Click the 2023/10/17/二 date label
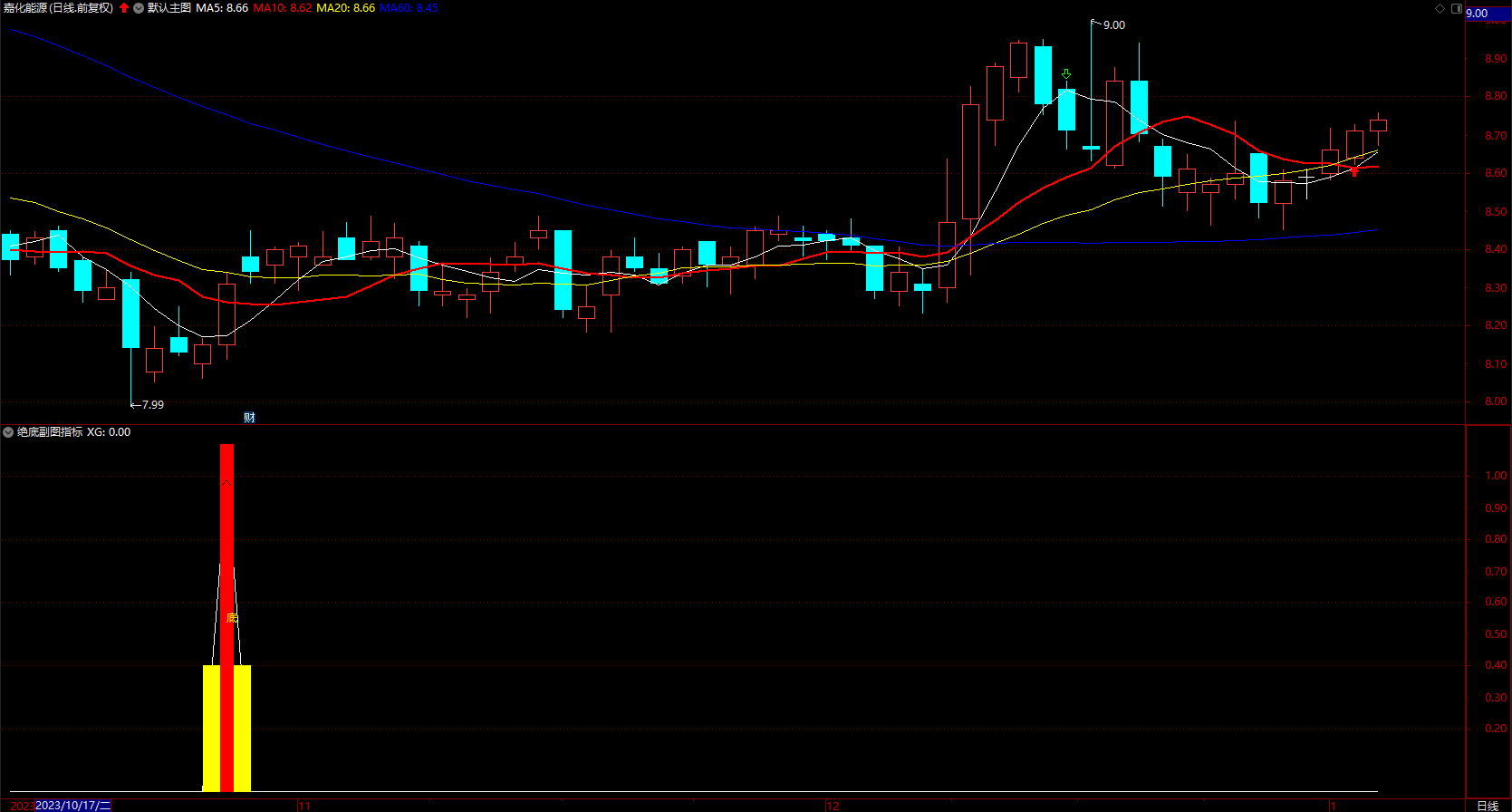This screenshot has height=812, width=1512. [73, 806]
